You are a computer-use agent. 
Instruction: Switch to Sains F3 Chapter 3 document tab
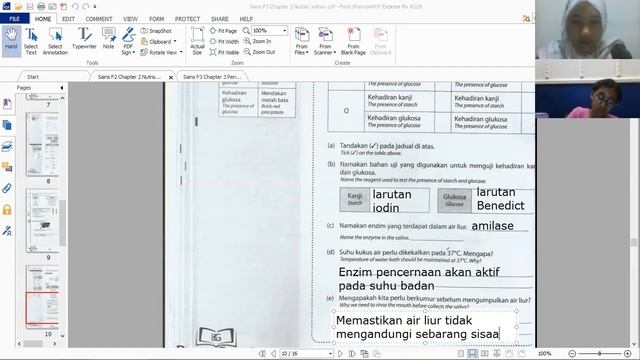212,77
